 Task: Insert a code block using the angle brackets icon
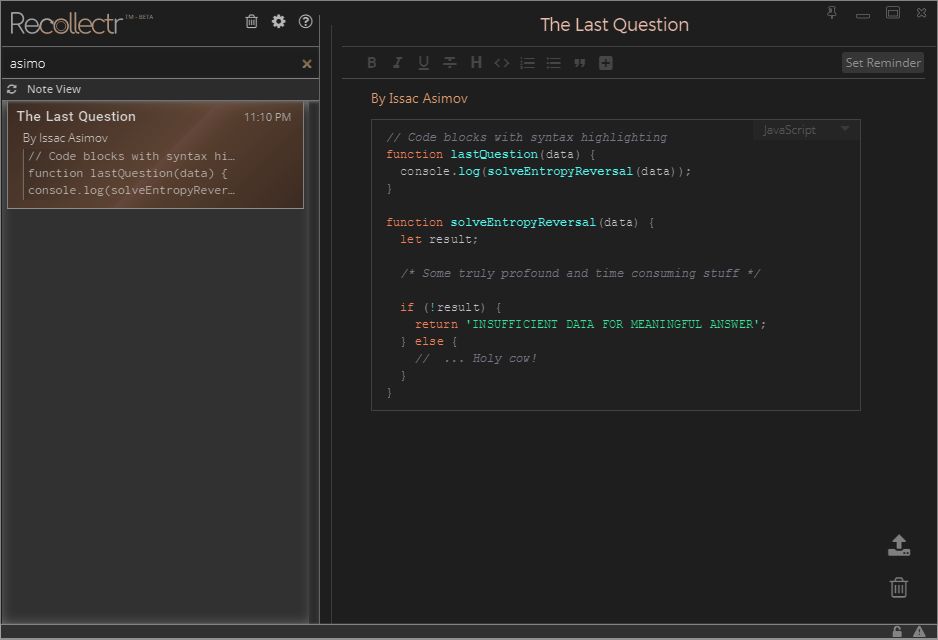click(502, 63)
